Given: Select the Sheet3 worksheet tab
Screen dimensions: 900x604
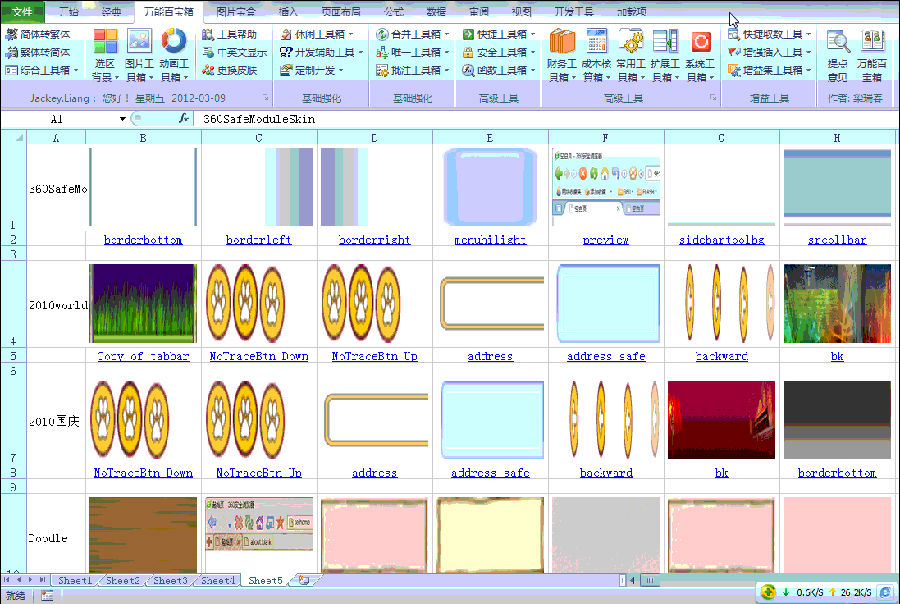Looking at the screenshot, I should click(x=169, y=580).
